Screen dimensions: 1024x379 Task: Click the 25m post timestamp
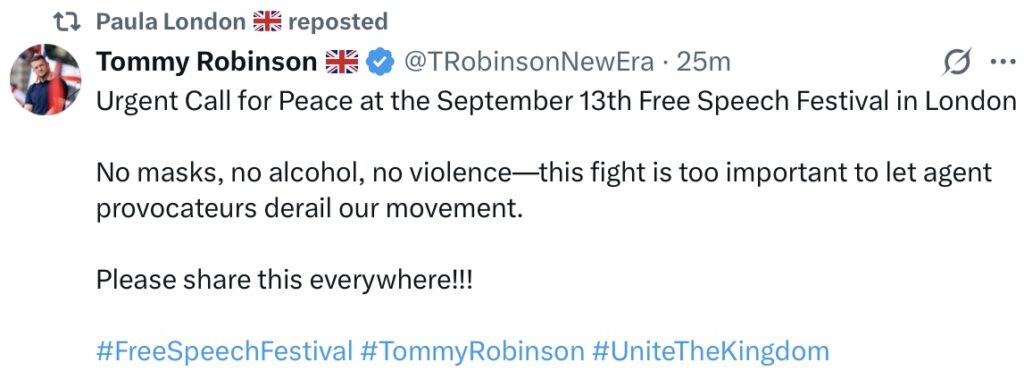(x=703, y=62)
